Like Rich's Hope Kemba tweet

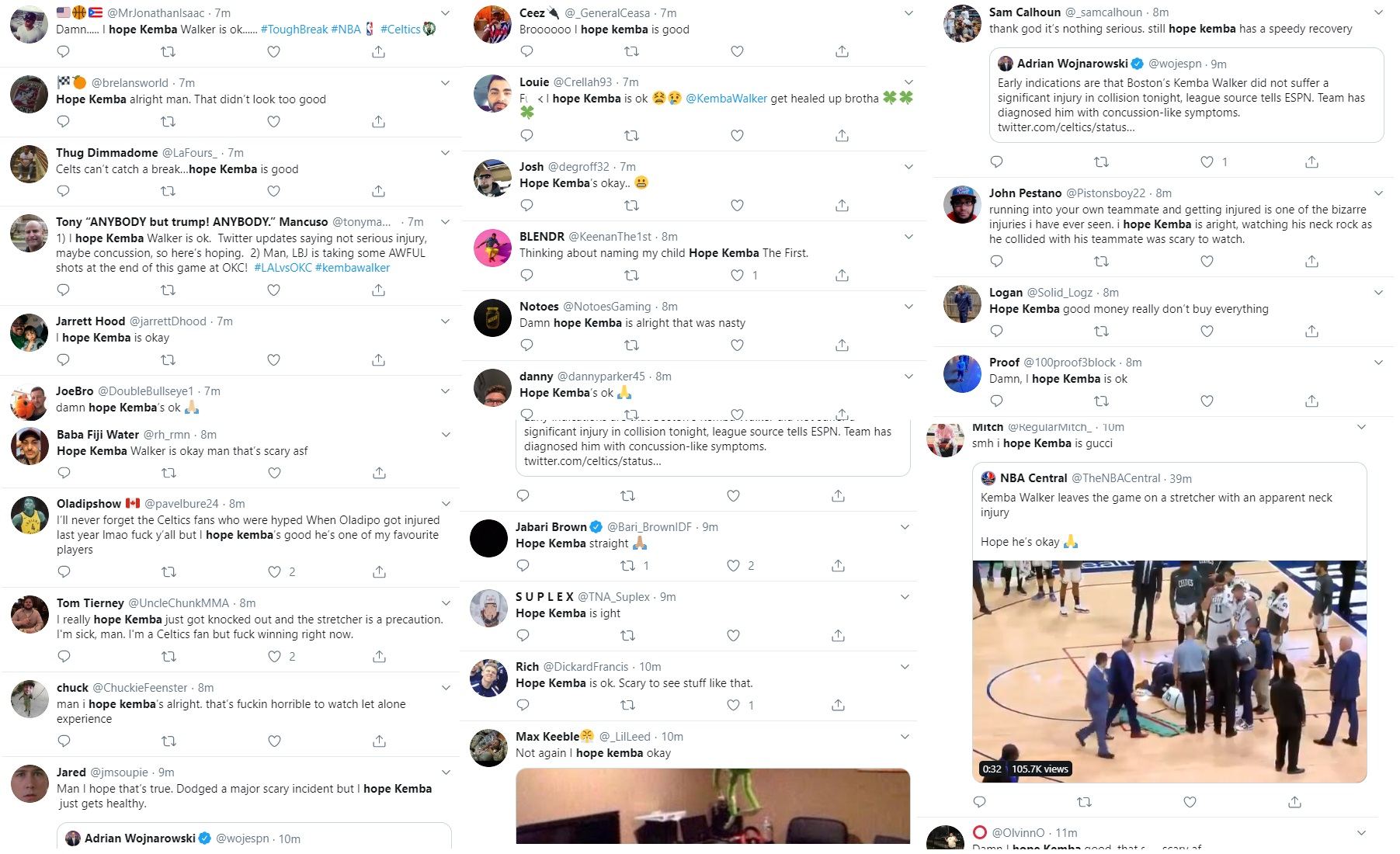(733, 705)
